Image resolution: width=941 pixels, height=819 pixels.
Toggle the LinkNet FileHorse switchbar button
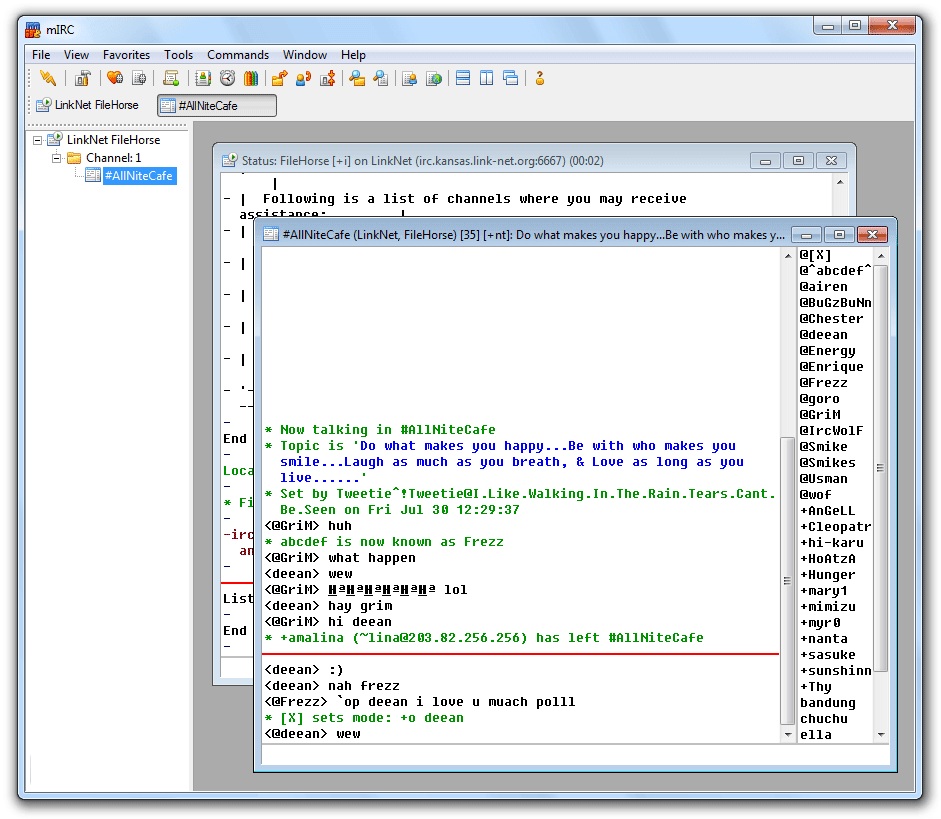88,105
